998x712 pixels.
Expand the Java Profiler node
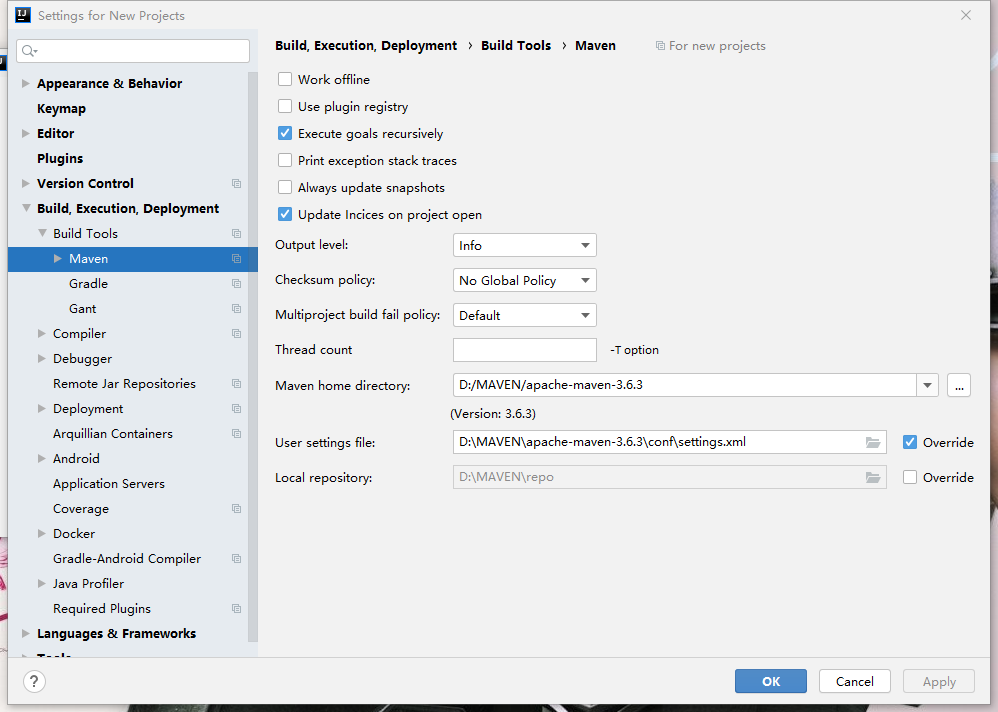pyautogui.click(x=41, y=583)
